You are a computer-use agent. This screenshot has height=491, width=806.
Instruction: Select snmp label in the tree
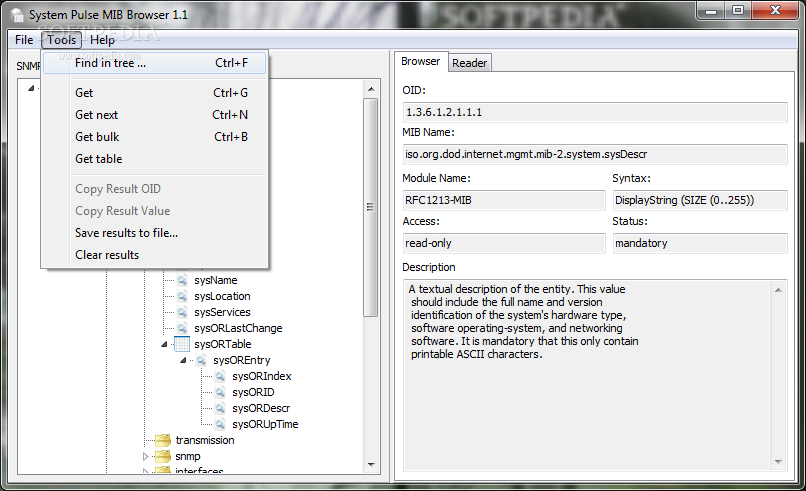tap(188, 456)
